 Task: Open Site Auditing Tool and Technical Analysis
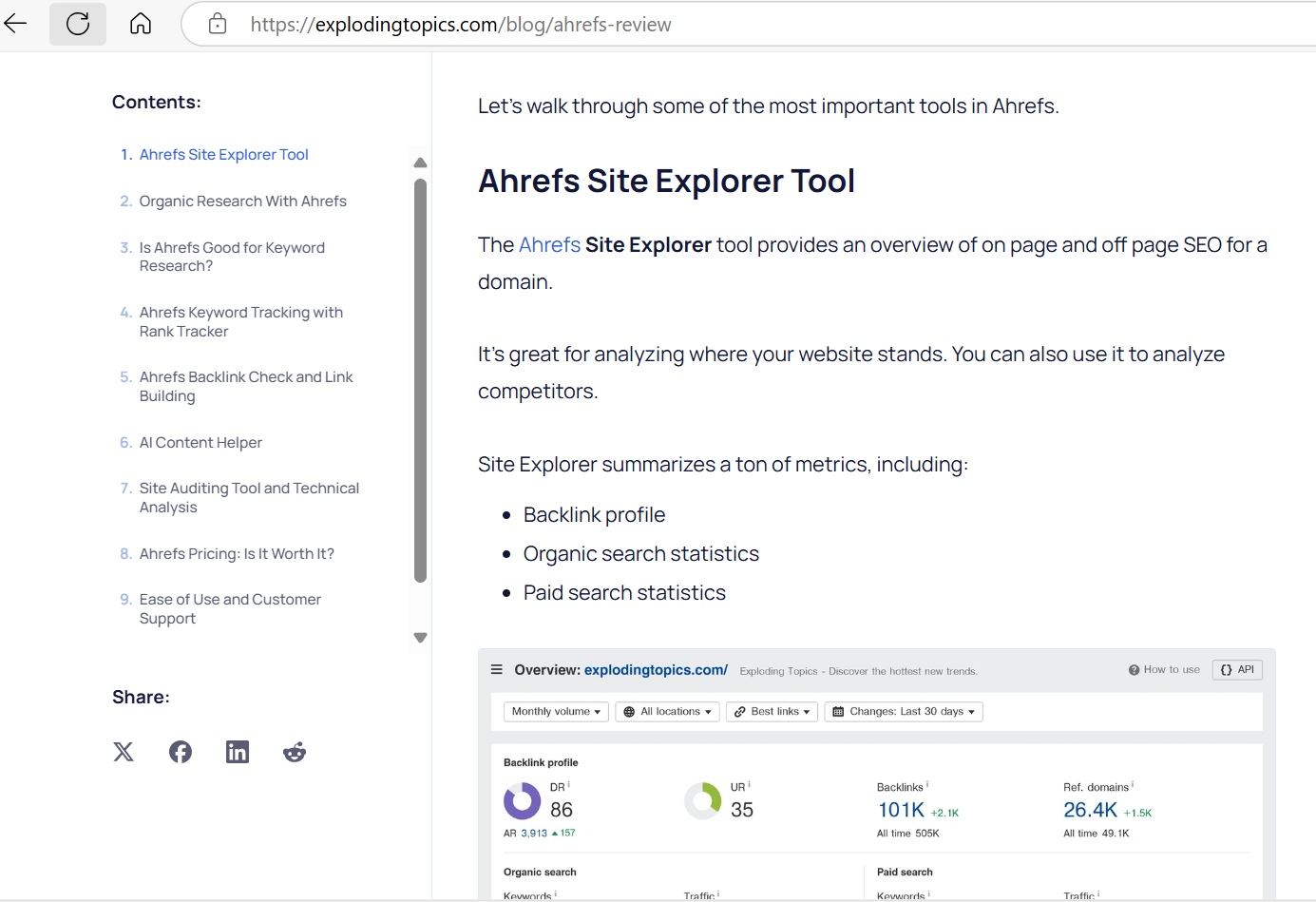point(249,497)
